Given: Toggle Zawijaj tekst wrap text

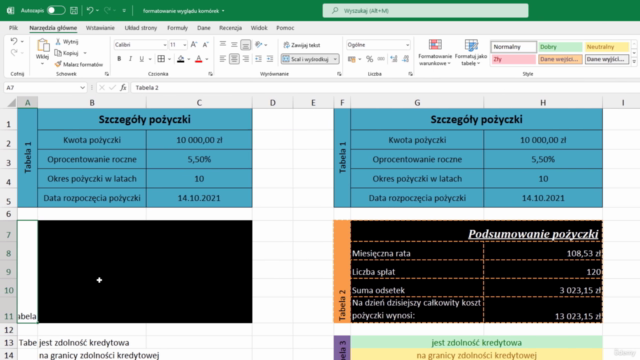Looking at the screenshot, I should pos(302,45).
